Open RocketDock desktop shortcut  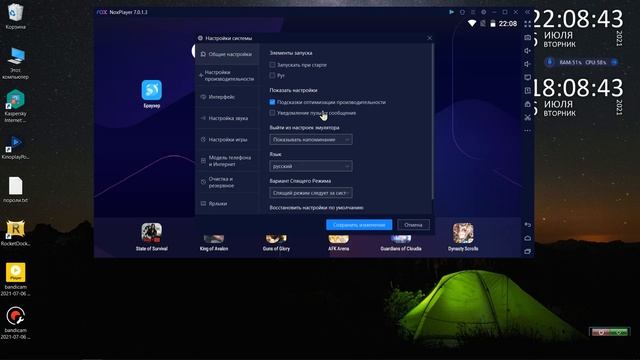[16, 233]
